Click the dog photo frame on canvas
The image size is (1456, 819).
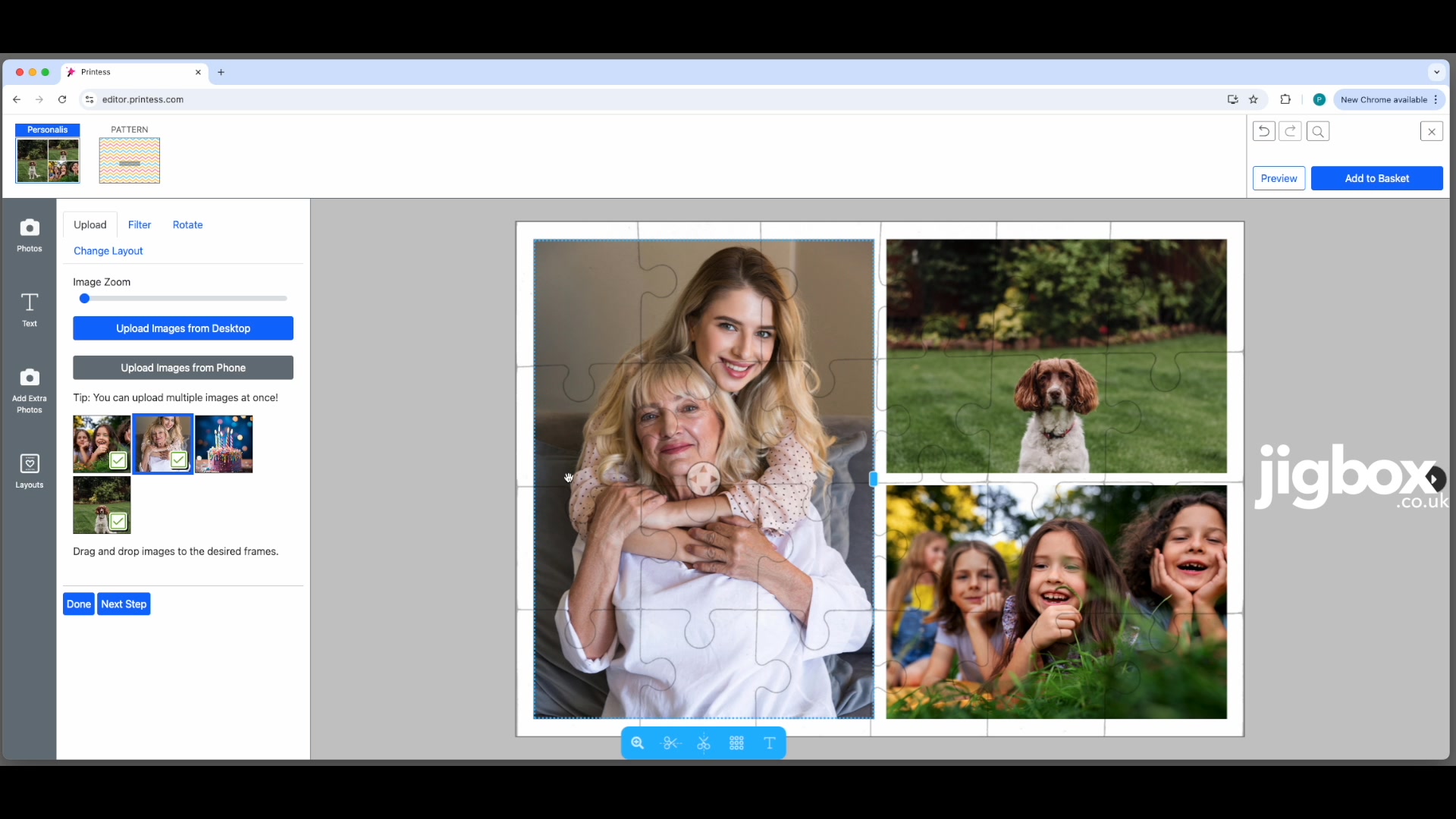pyautogui.click(x=1056, y=356)
